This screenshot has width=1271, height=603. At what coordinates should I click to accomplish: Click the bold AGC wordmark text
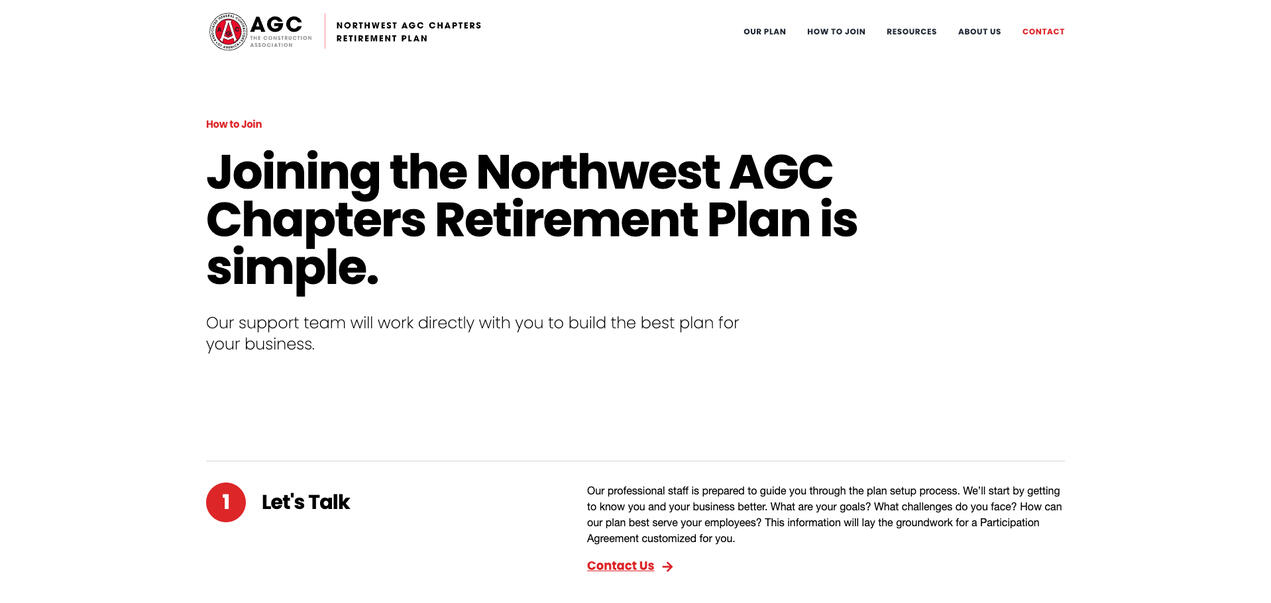pos(277,24)
